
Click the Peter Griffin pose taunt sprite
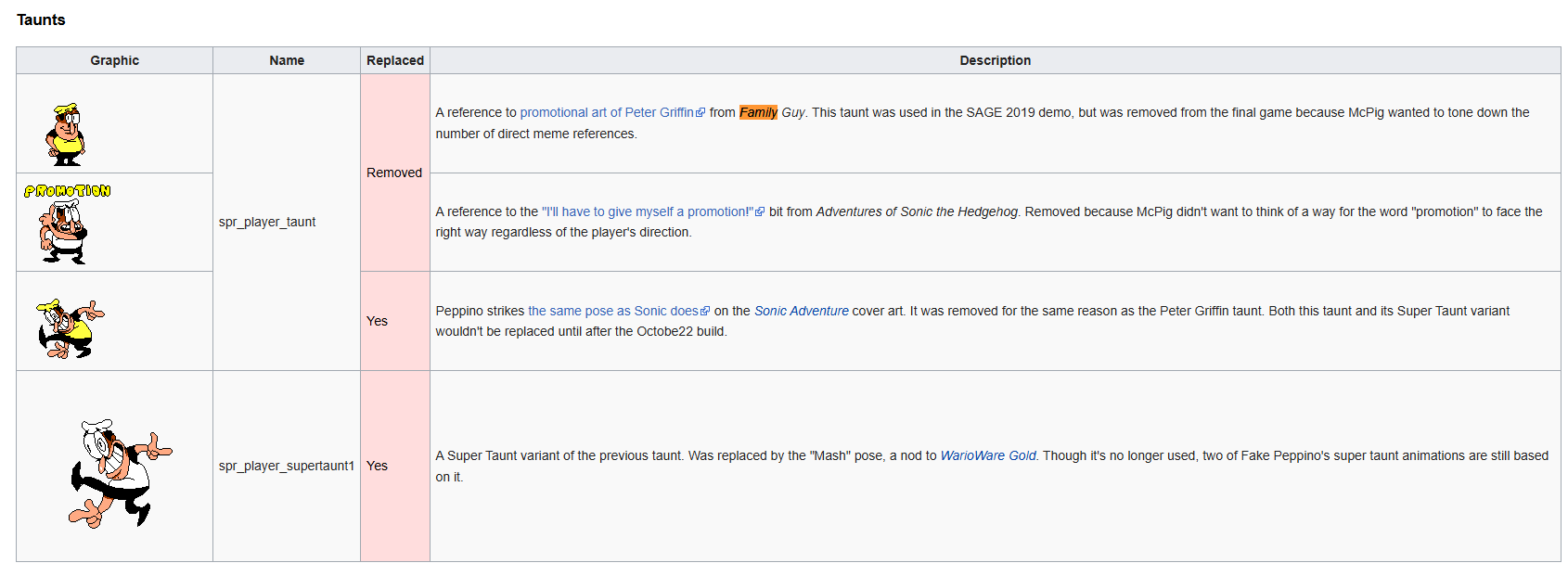click(66, 134)
